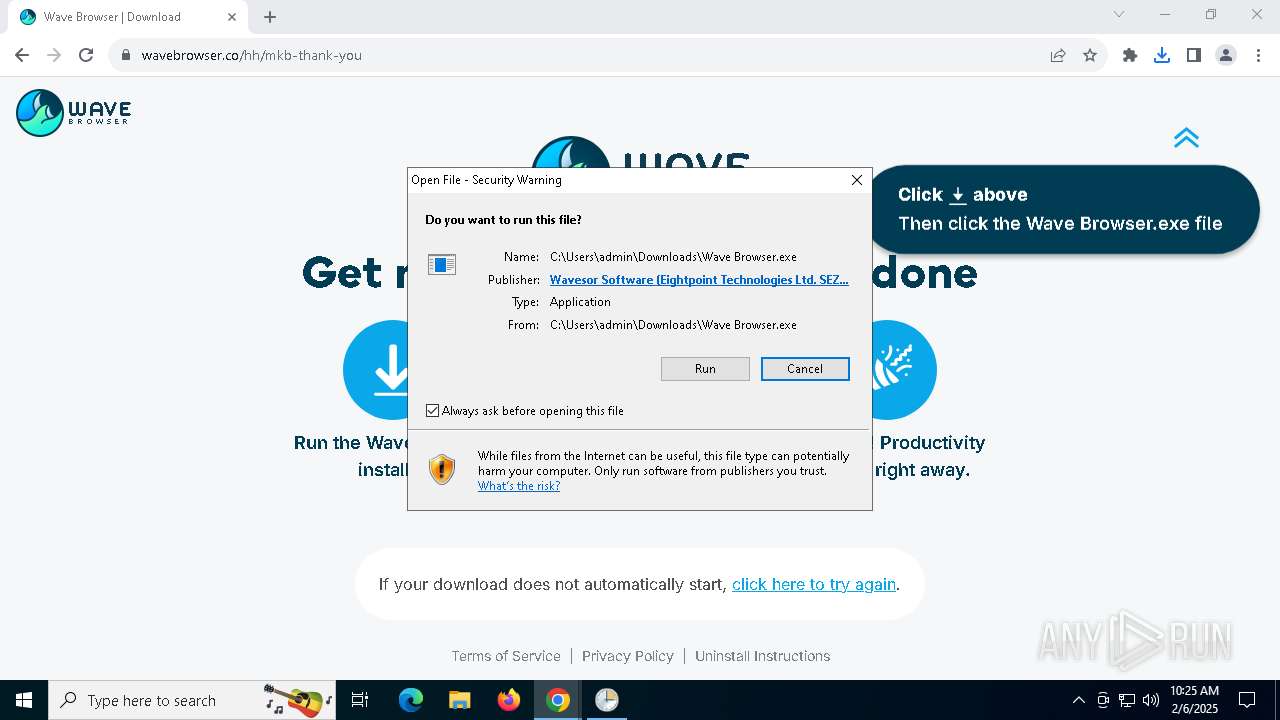Viewport: 1280px width, 720px height.
Task: Share this page using the share icon
Action: 1058,55
